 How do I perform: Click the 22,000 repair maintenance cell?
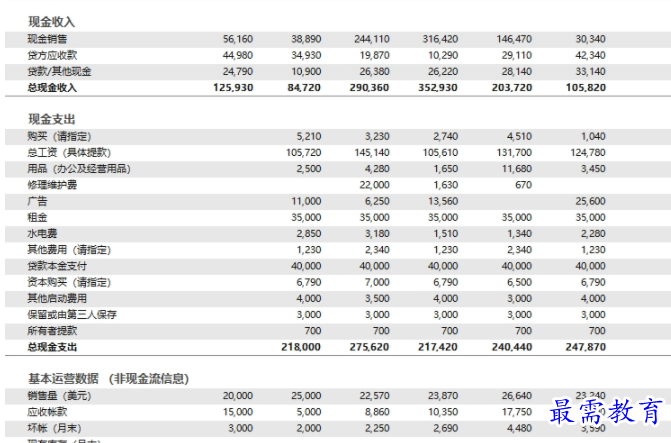point(374,185)
